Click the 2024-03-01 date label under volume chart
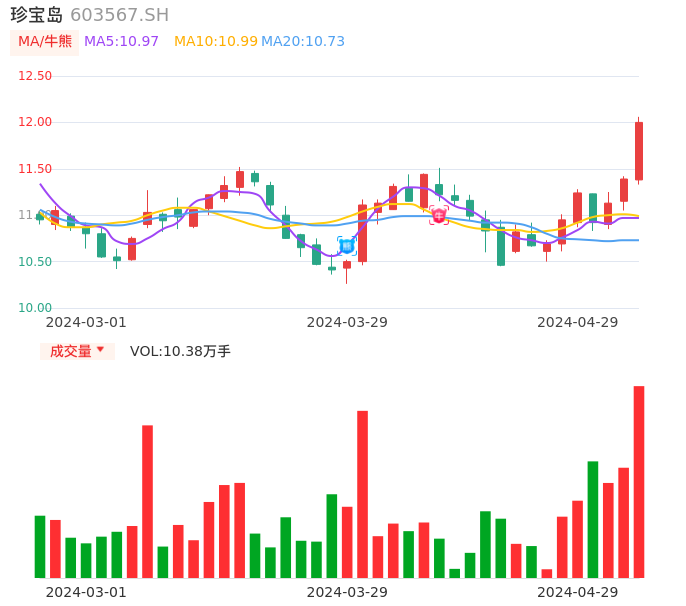 (x=86, y=592)
